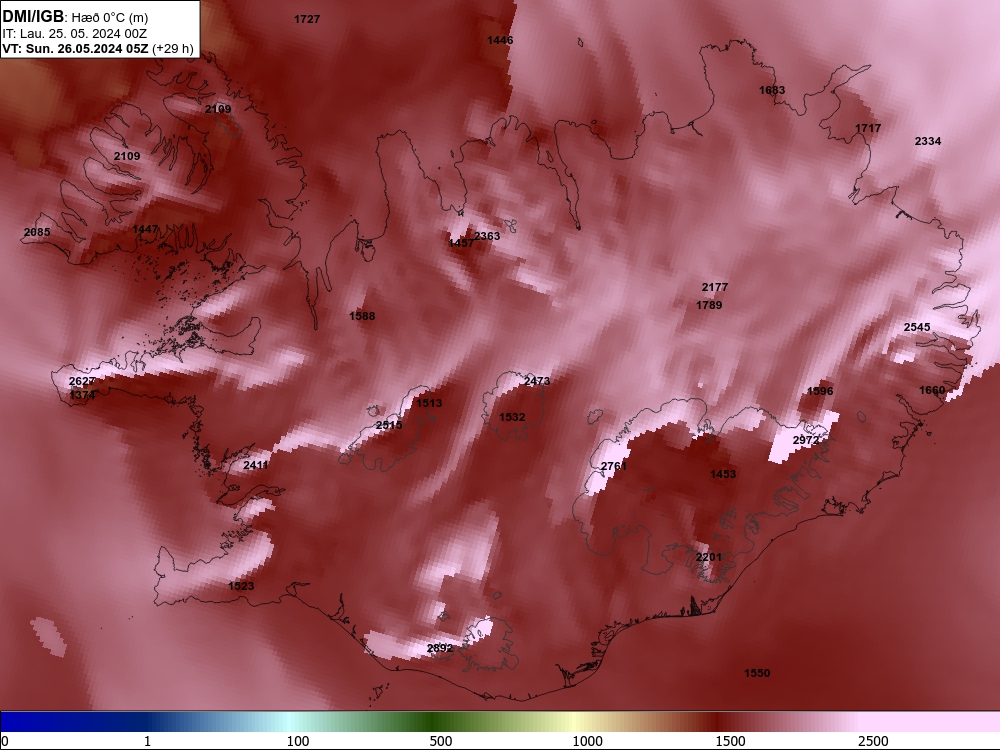Click the 2334 value over the sea
Screen dimensions: 1000x750
928,141
